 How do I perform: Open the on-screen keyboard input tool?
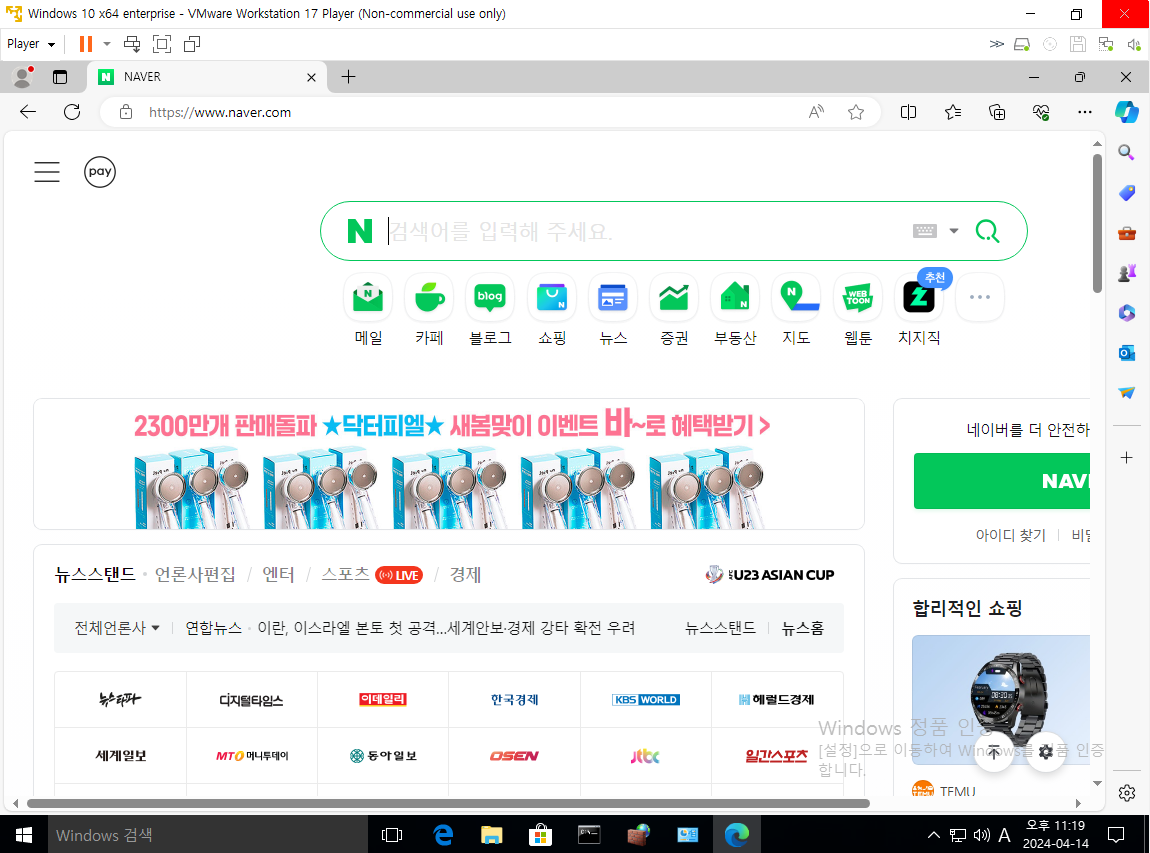[x=925, y=231]
